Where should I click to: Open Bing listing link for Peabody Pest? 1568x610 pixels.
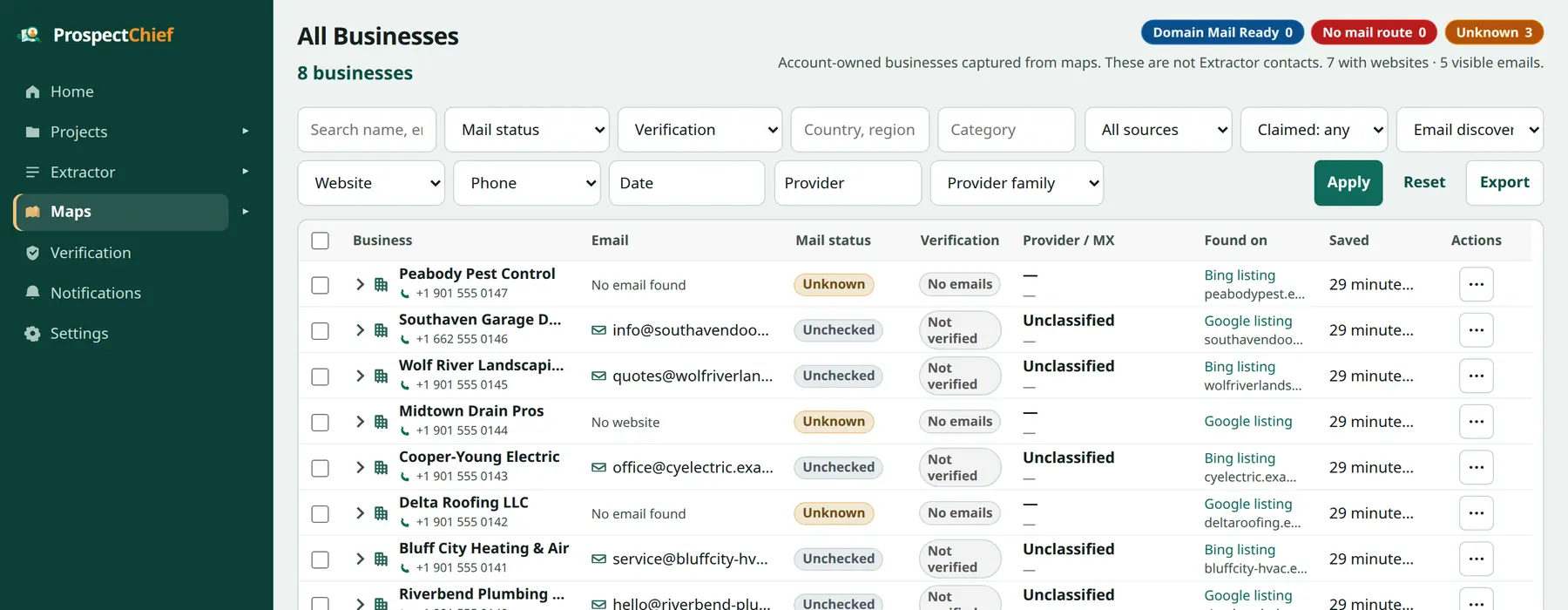coord(1240,275)
